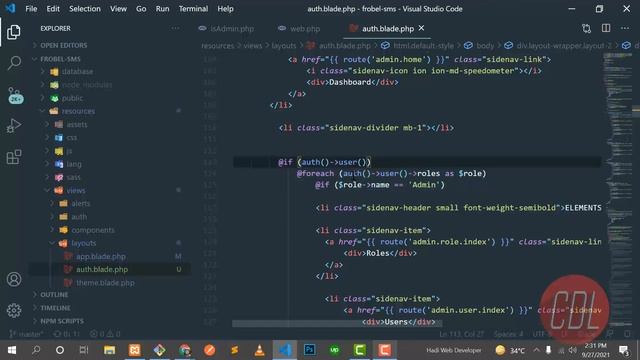Expand the node_modules folder
This screenshot has height=360, width=640.
(87, 85)
